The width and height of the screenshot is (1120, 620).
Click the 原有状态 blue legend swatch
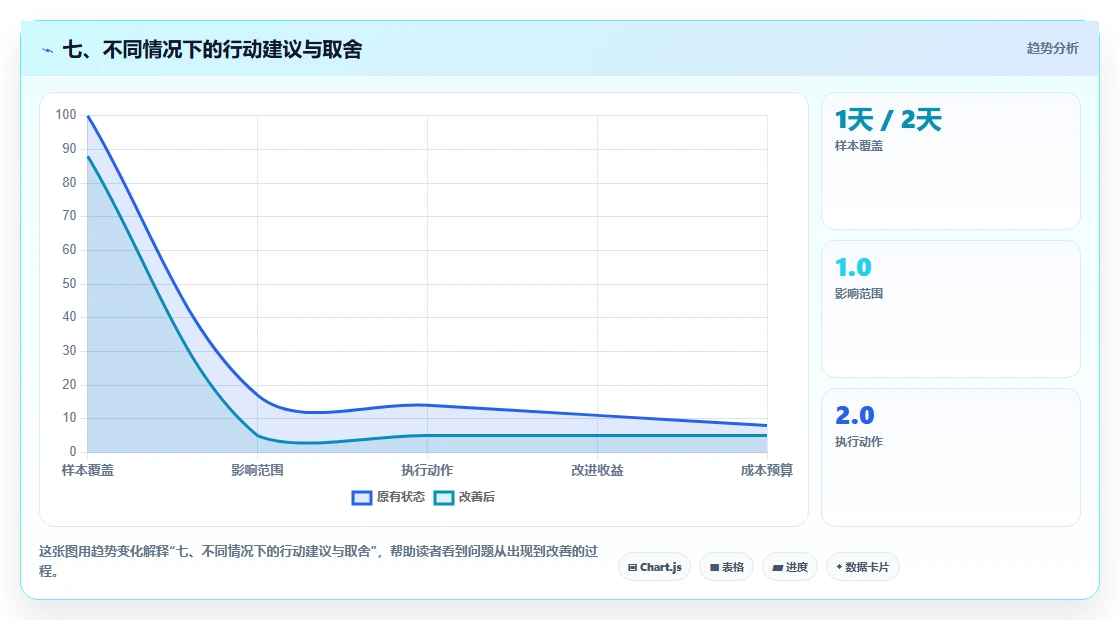[x=362, y=498]
